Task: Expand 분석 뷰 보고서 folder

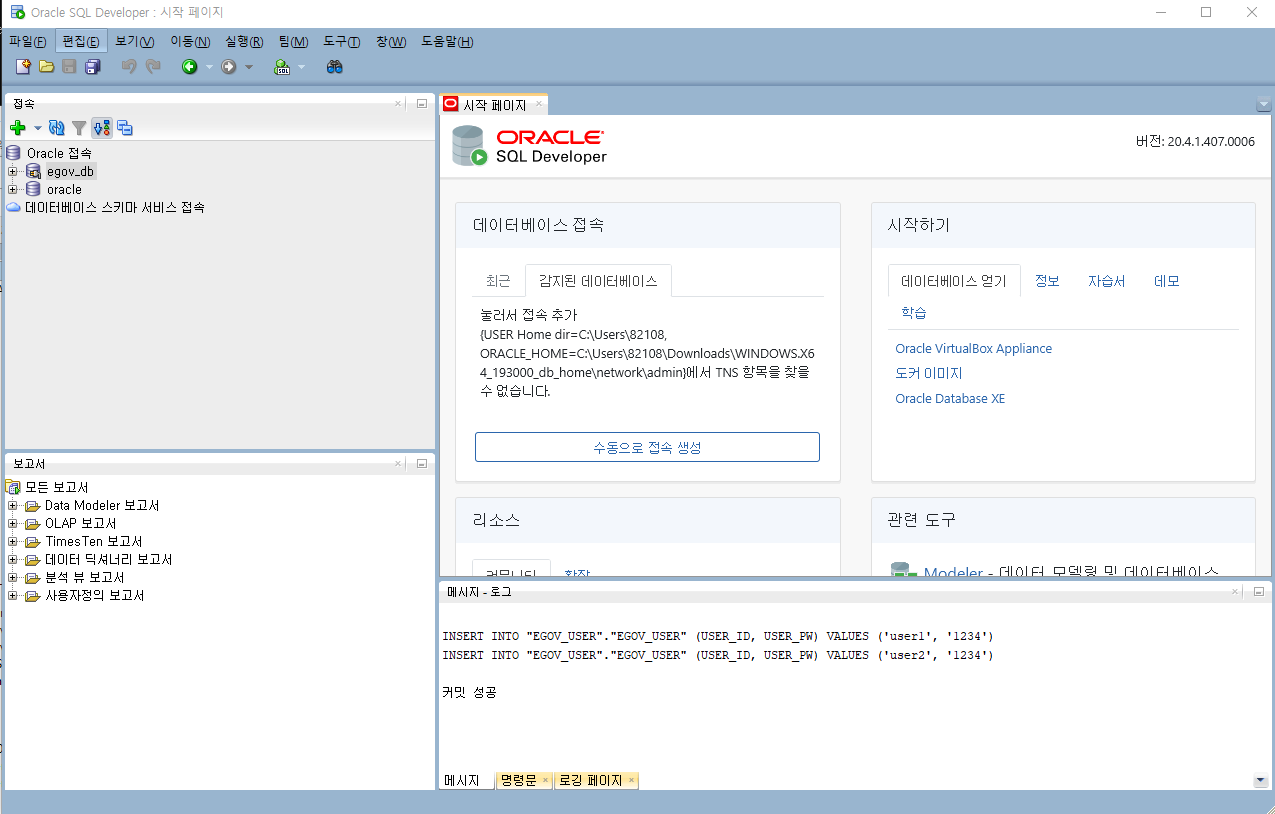Action: (13, 577)
